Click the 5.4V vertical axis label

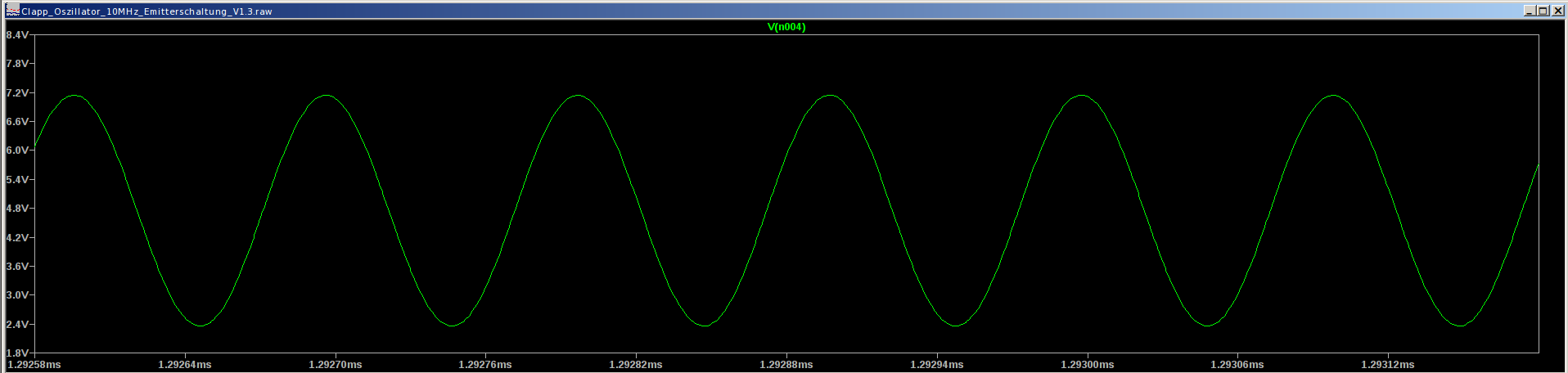(17, 179)
